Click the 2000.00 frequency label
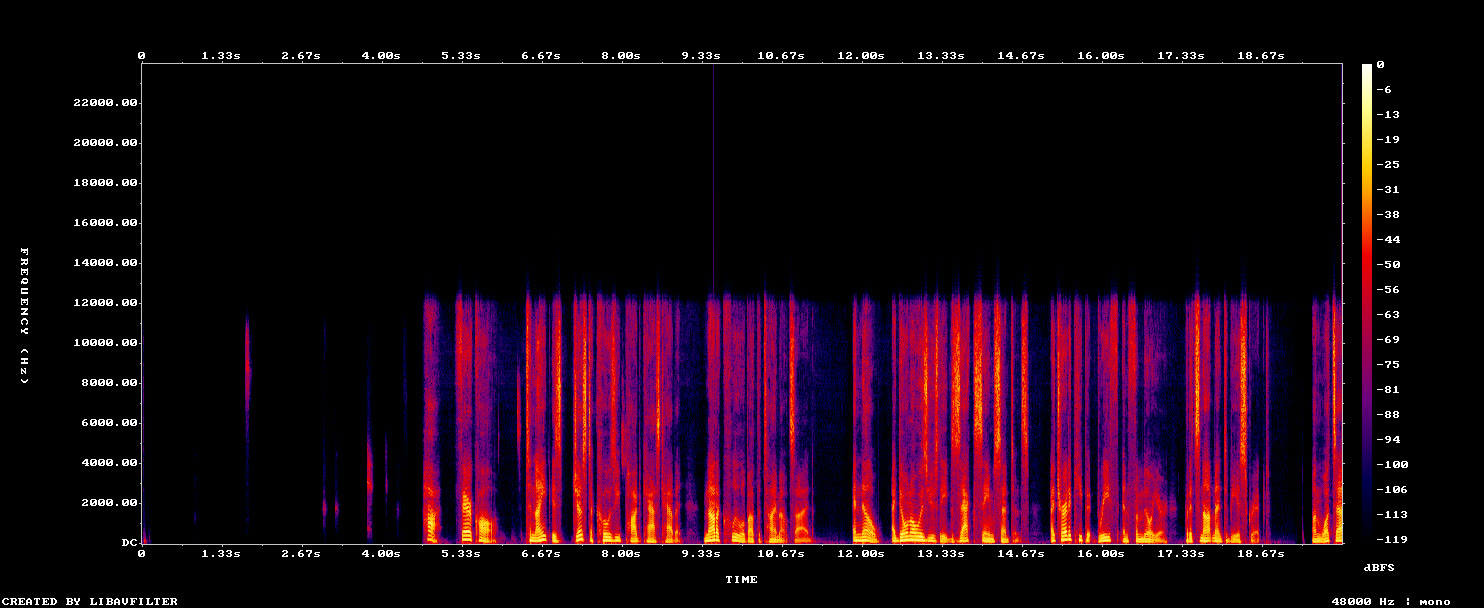Screen dimensions: 1484x608 109,503
